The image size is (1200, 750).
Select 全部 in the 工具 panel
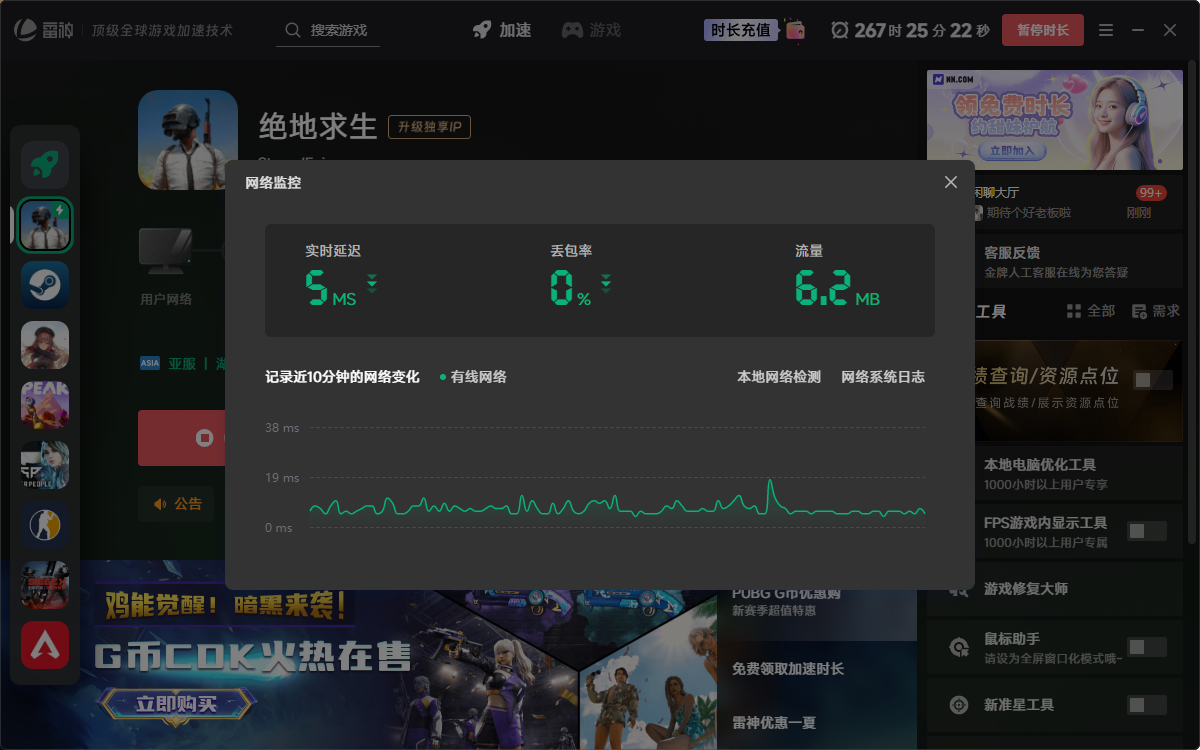pos(1095,310)
